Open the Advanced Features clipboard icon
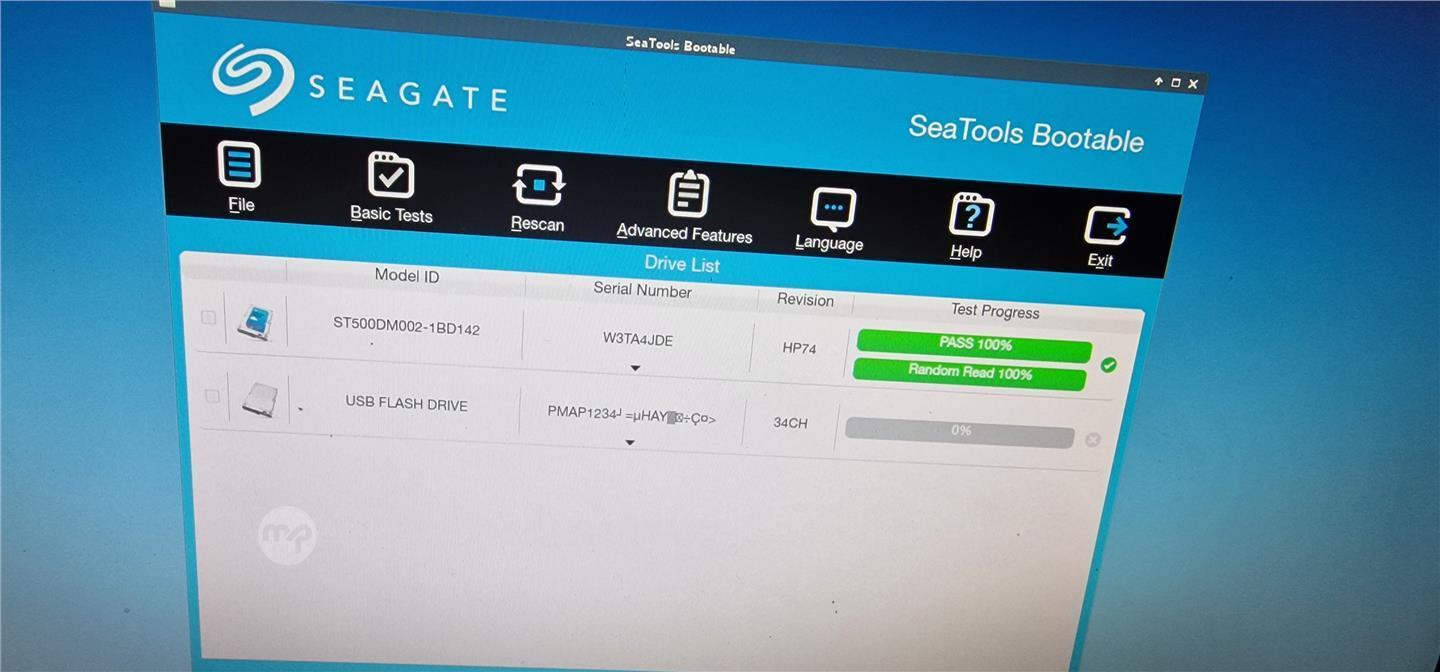This screenshot has height=672, width=1440. click(x=688, y=194)
